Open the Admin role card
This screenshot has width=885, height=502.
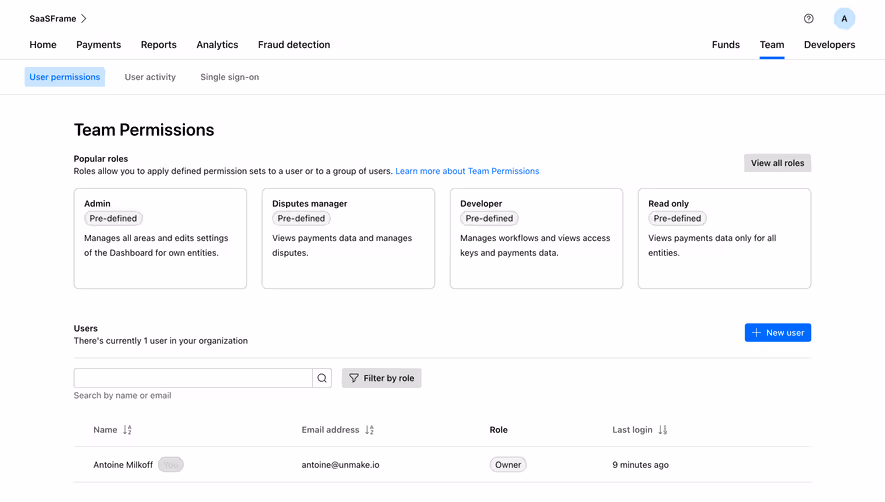[160, 238]
